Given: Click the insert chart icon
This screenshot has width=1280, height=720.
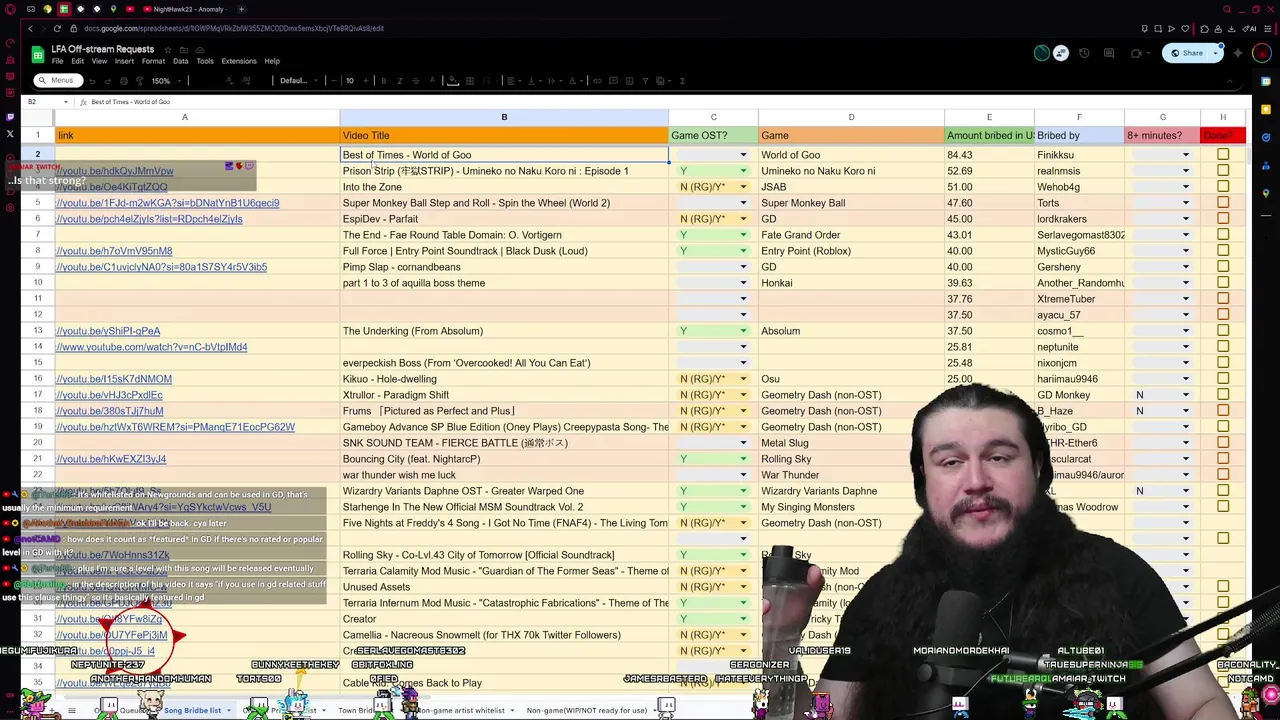Looking at the screenshot, I should coord(630,81).
